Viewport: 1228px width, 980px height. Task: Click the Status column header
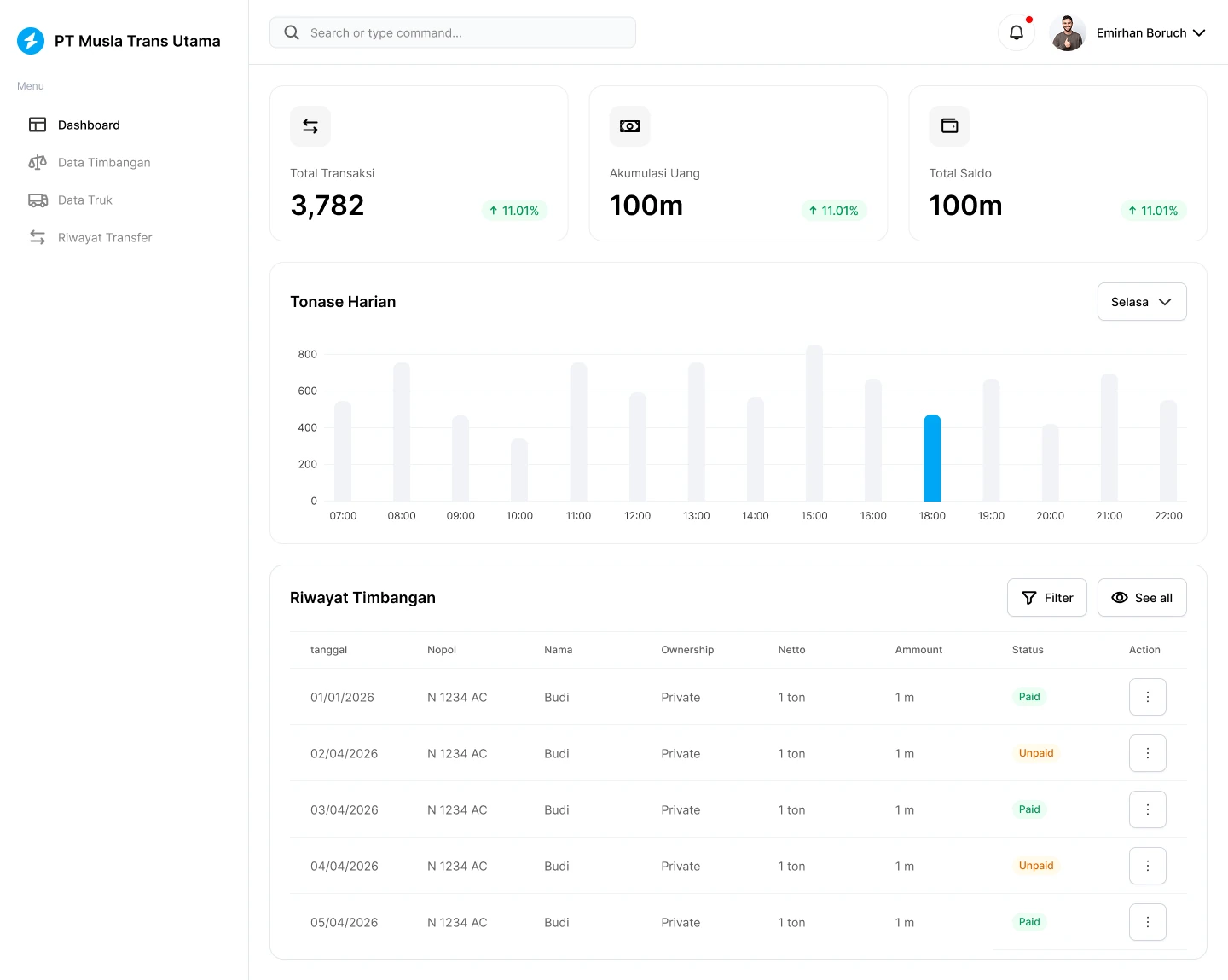click(x=1028, y=650)
